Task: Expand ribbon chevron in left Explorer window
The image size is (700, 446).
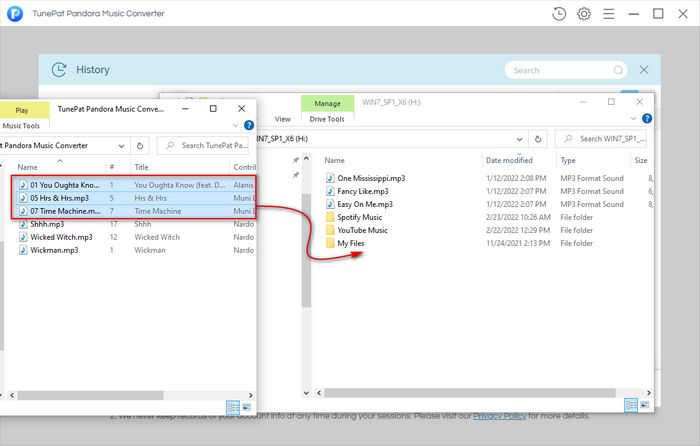Action: tap(235, 125)
